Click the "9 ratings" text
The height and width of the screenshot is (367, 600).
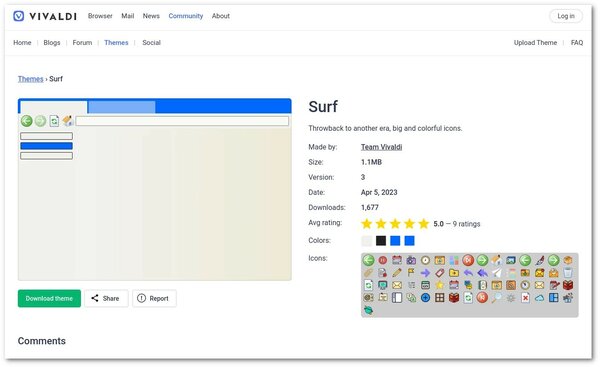(x=466, y=224)
